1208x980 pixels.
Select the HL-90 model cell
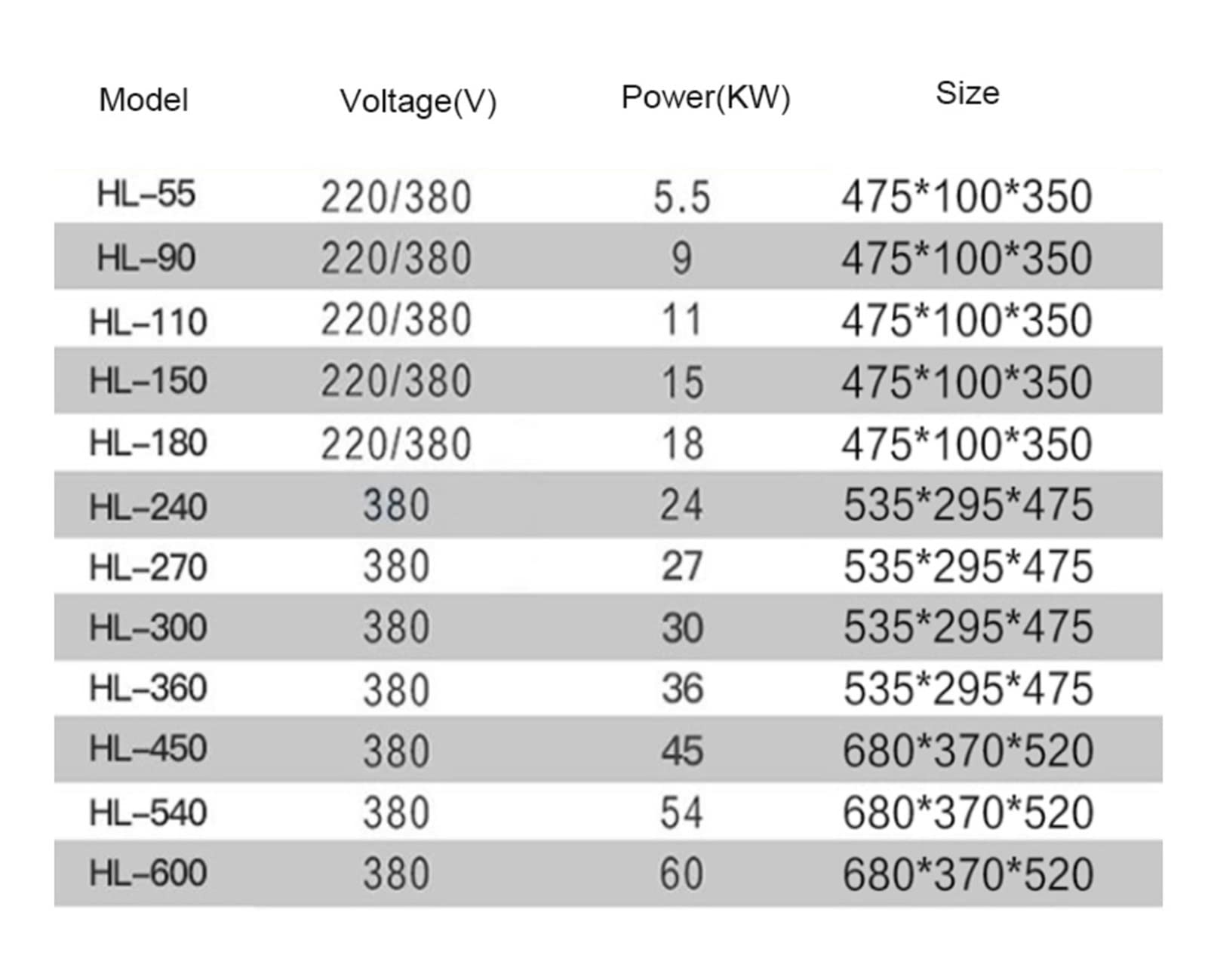pos(146,258)
